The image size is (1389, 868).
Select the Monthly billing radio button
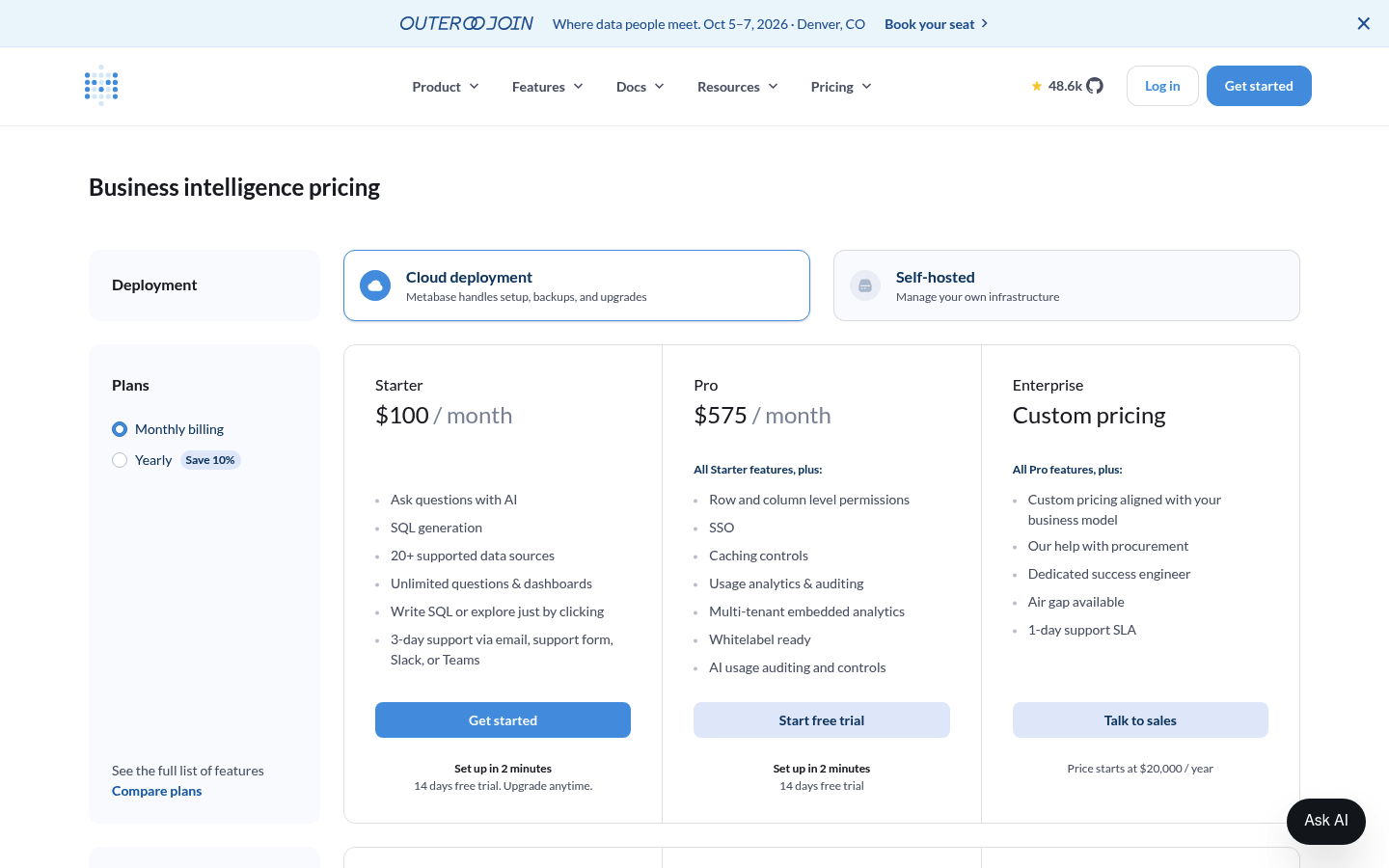[x=120, y=429]
